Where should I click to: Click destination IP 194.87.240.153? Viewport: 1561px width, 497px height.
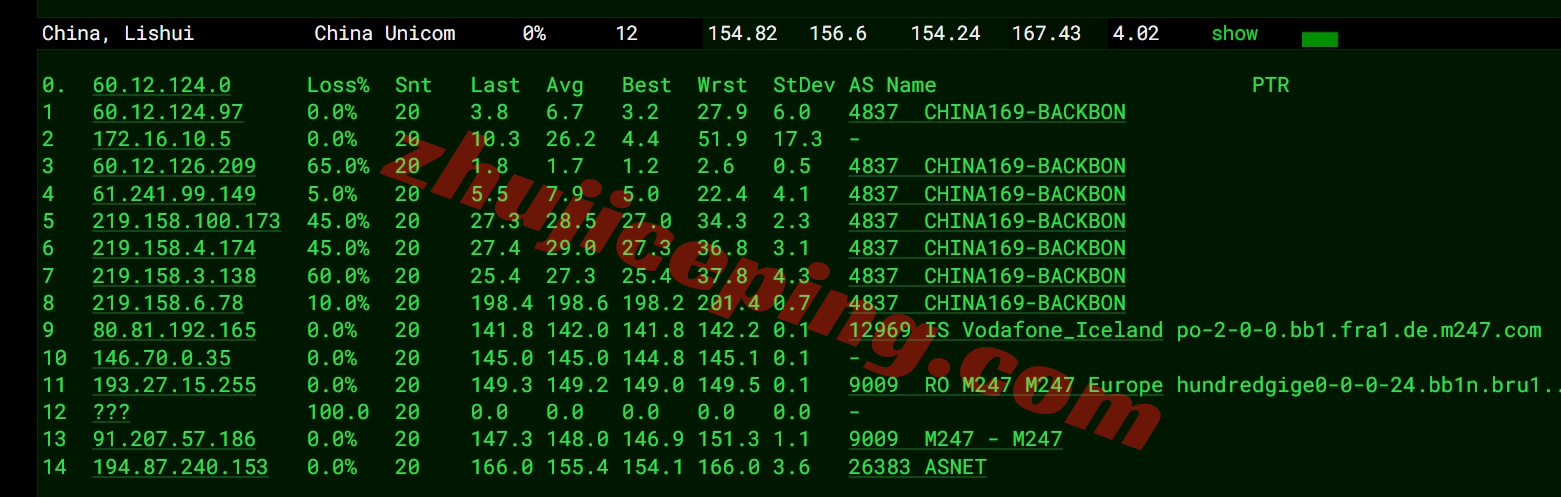(x=180, y=467)
